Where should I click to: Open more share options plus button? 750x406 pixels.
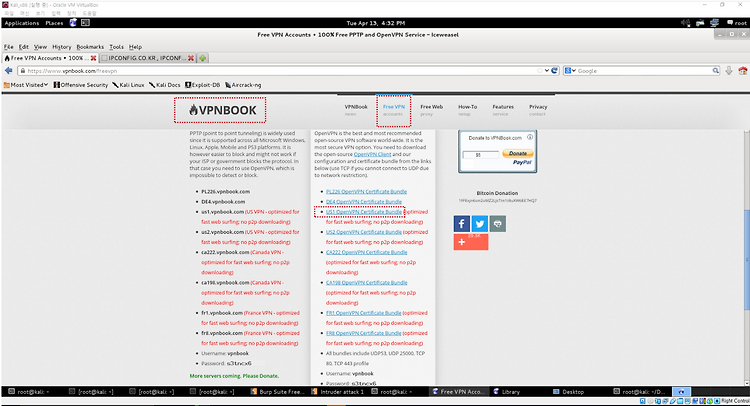click(x=471, y=242)
